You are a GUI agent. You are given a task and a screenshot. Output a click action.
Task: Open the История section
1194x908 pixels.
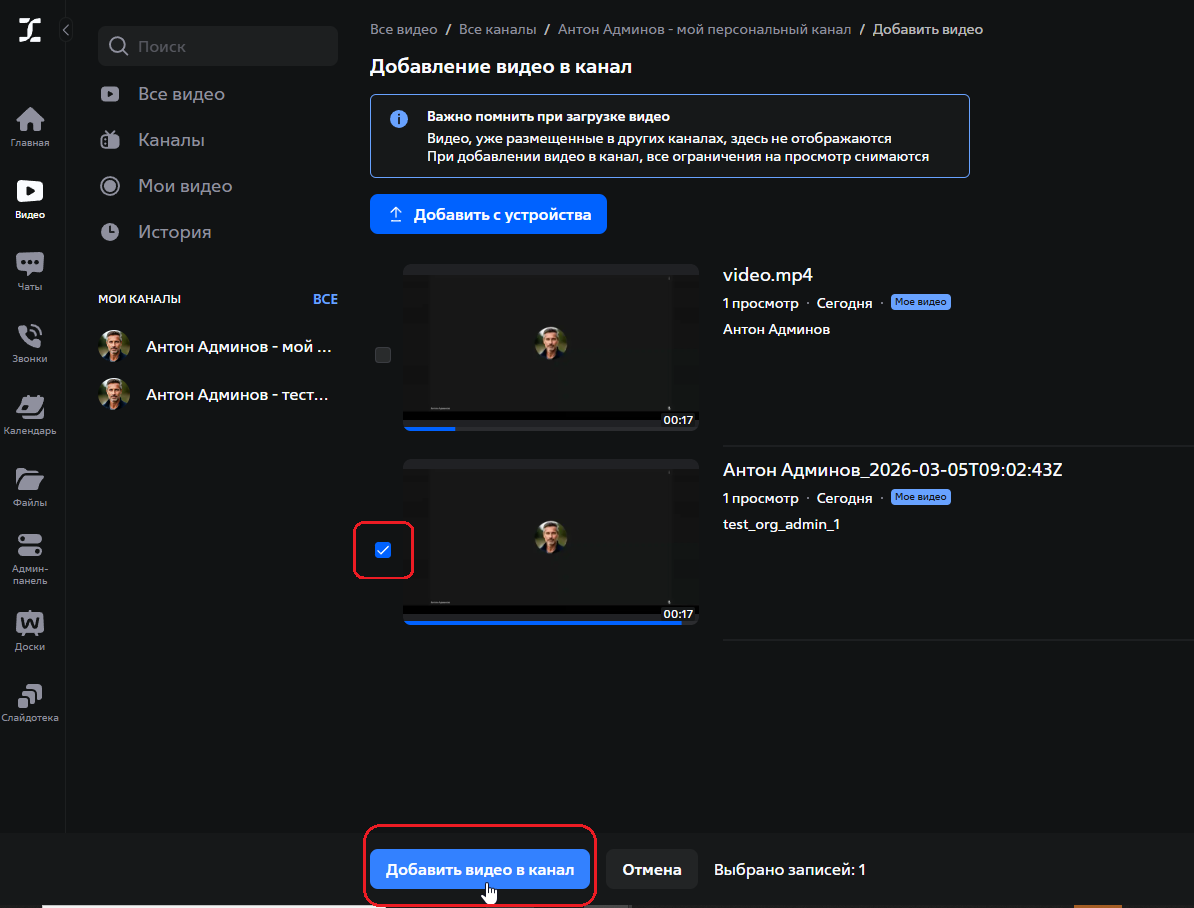175,231
